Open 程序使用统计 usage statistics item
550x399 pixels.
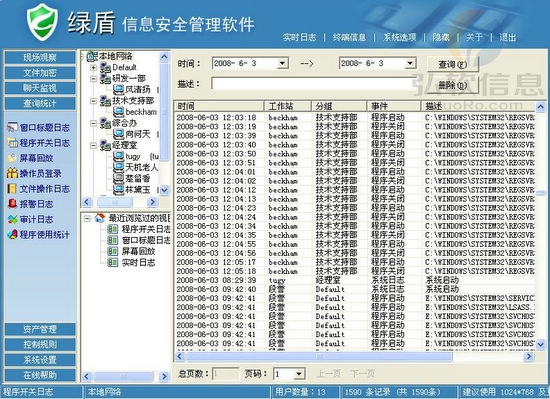tap(39, 235)
